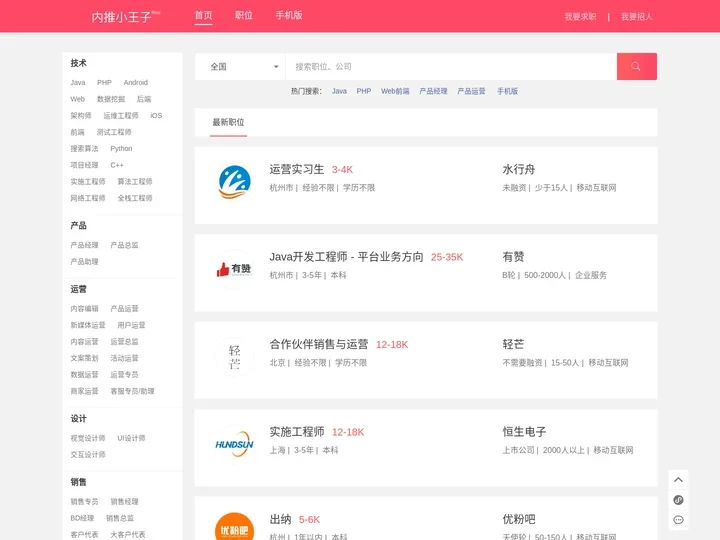Click the scroll-to-top chevron icon

(678, 480)
